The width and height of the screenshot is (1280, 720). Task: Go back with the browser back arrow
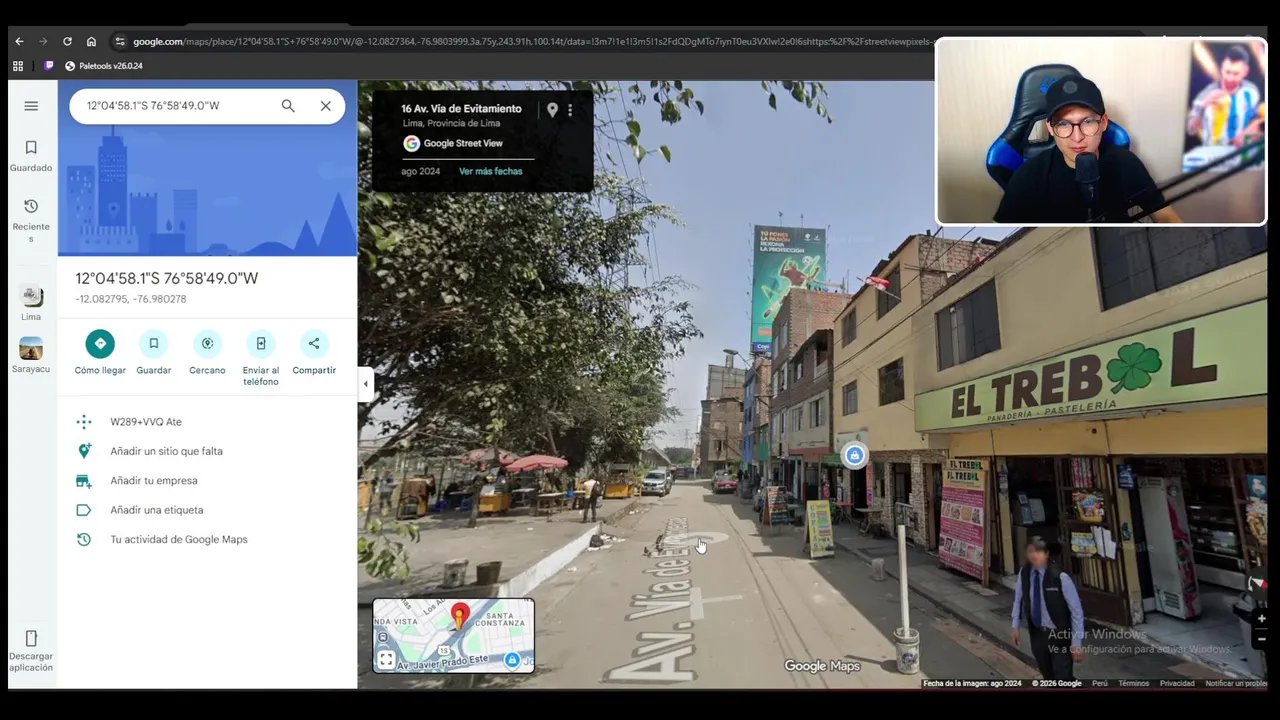point(19,41)
